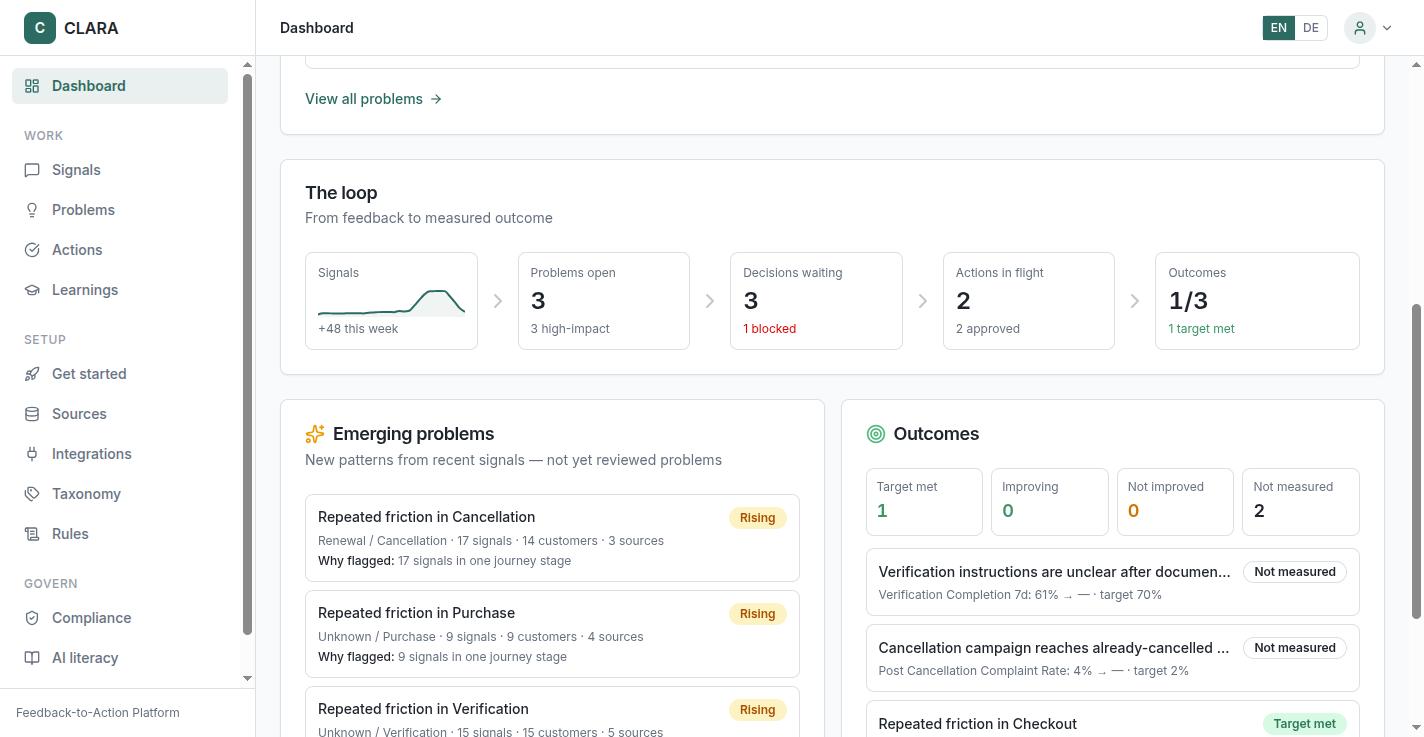This screenshot has height=737, width=1424.
Task: Open Get started in Setup section
Action: point(120,374)
